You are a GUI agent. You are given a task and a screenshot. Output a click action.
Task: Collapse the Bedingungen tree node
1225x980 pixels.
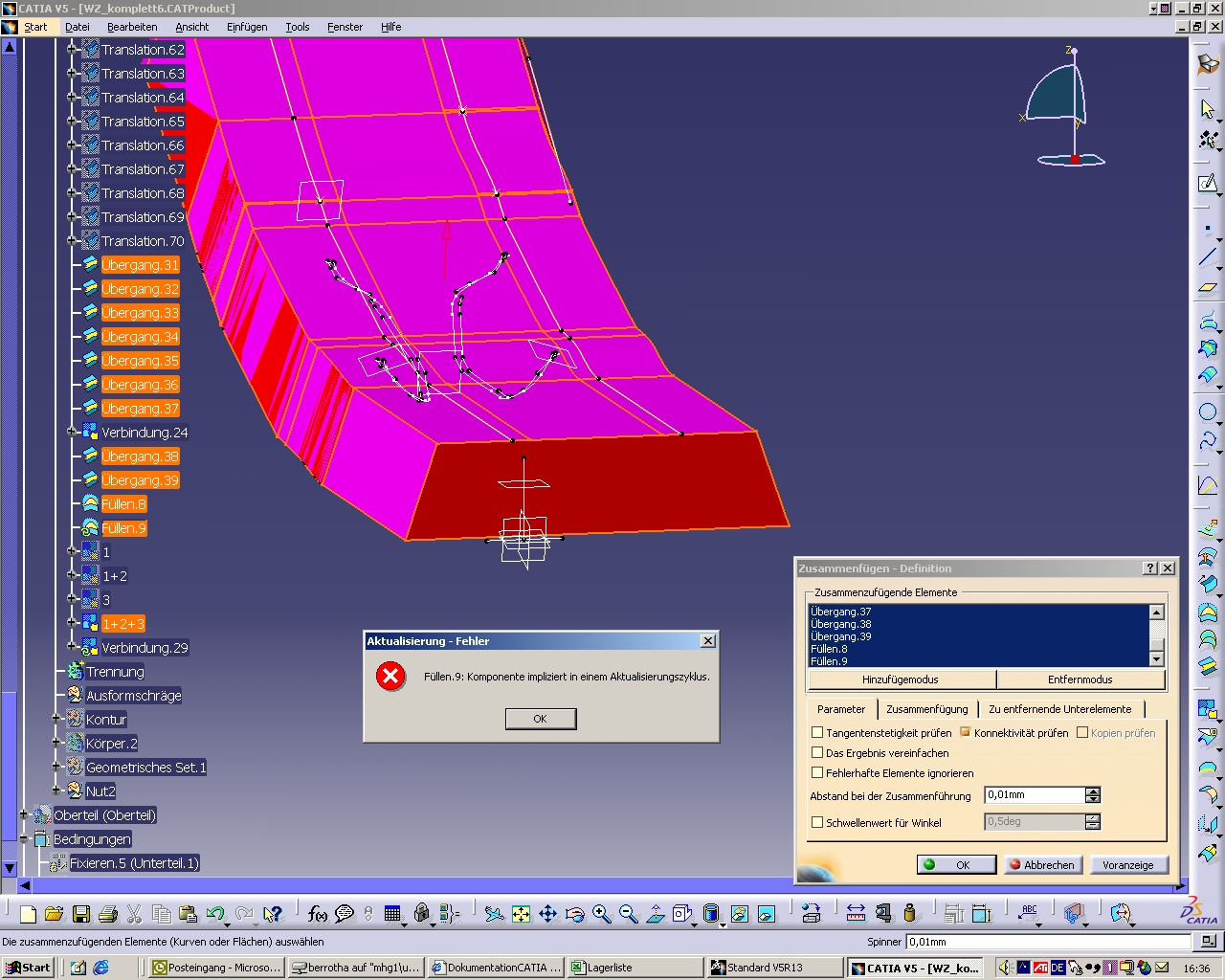click(24, 839)
